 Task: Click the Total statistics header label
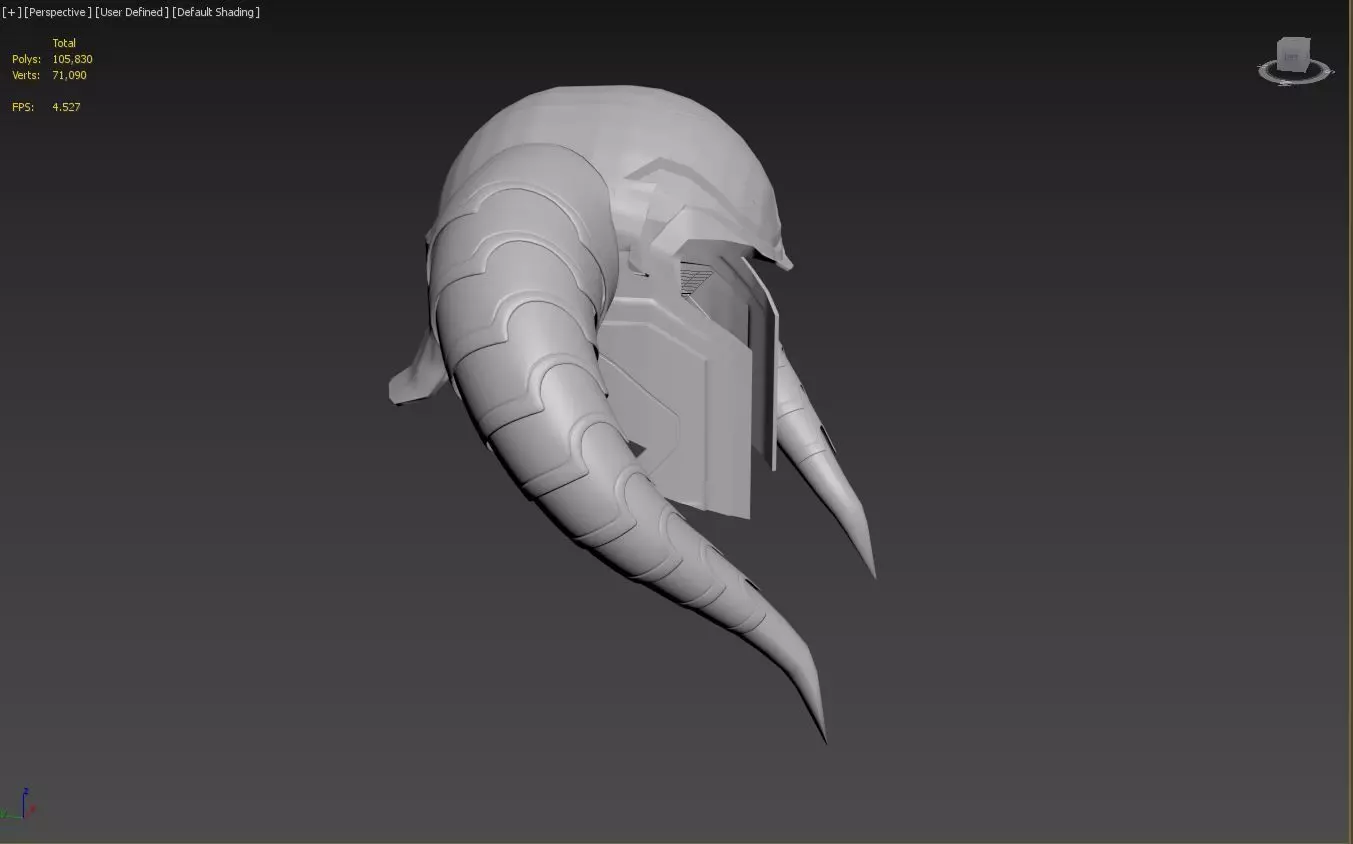pyautogui.click(x=64, y=43)
